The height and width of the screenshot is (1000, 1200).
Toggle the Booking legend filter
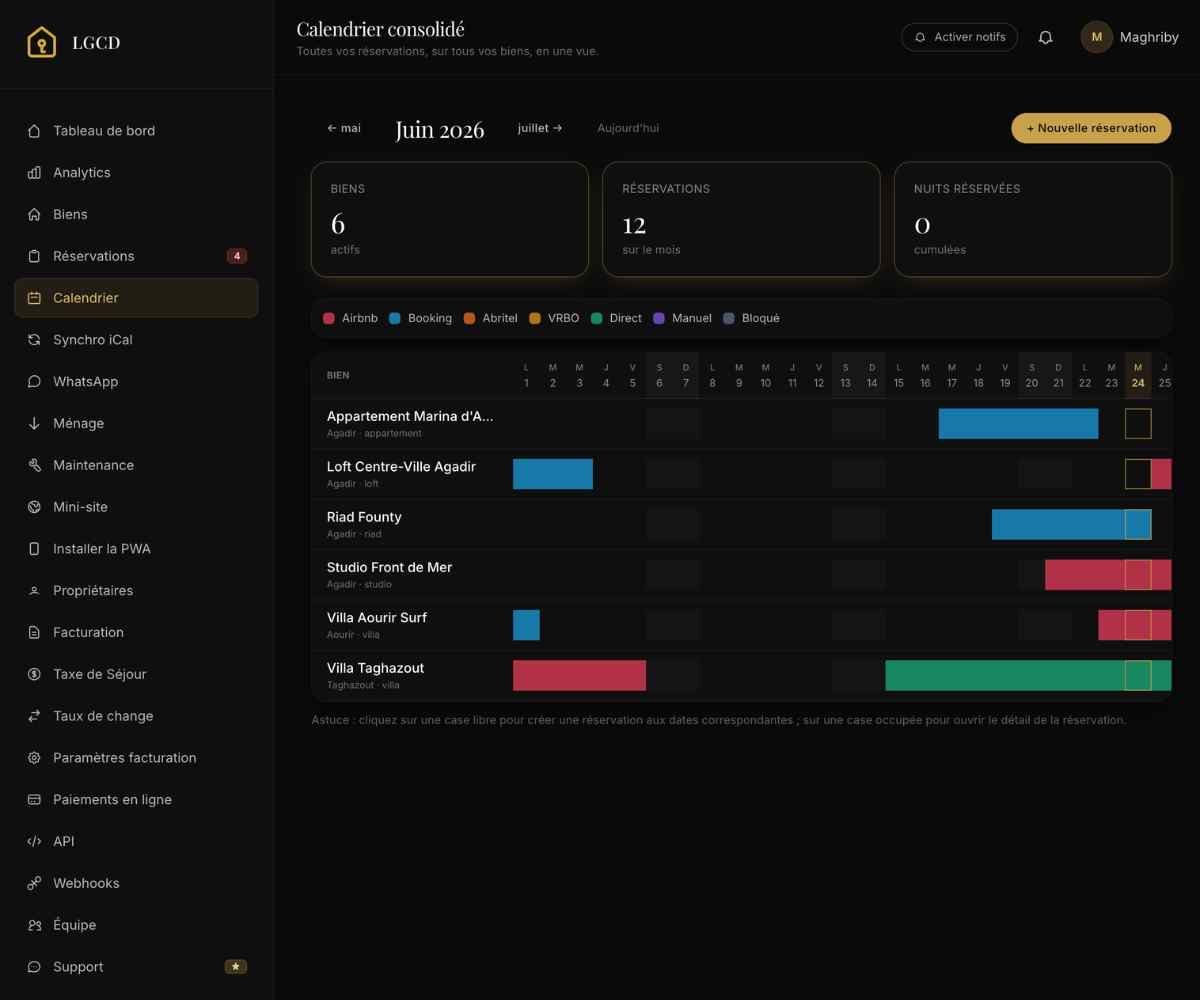(x=420, y=318)
